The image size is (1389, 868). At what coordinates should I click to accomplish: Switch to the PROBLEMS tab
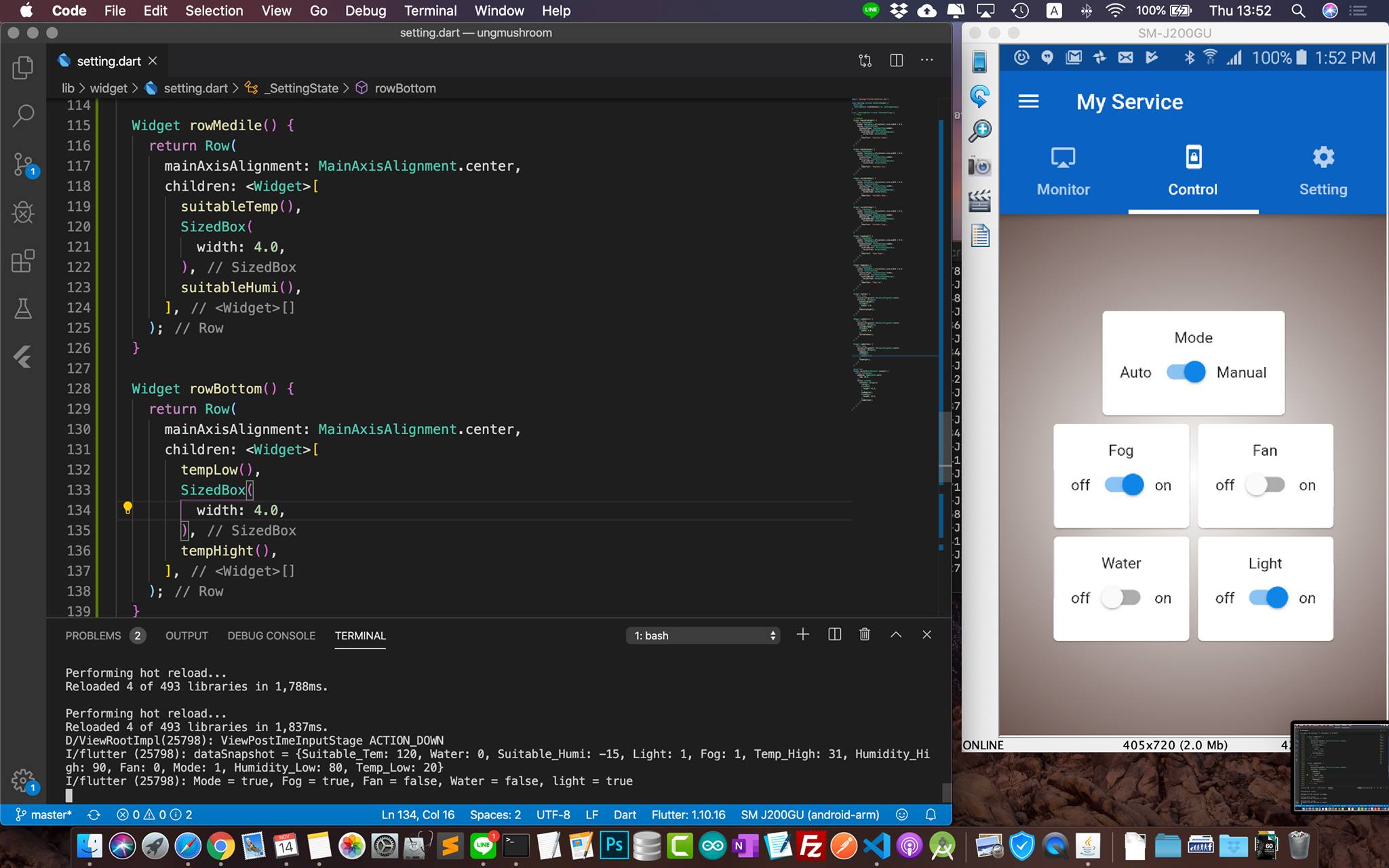(x=104, y=635)
